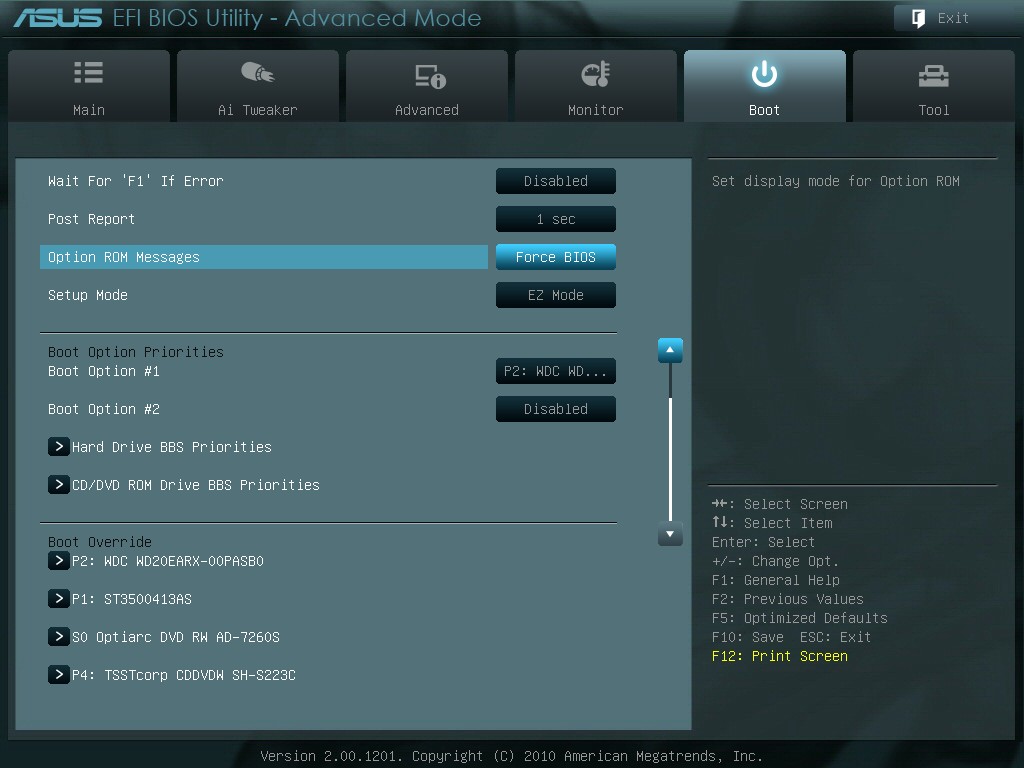Click arrow icon beside P1: ST3500413AS
The image size is (1024, 768).
[59, 599]
